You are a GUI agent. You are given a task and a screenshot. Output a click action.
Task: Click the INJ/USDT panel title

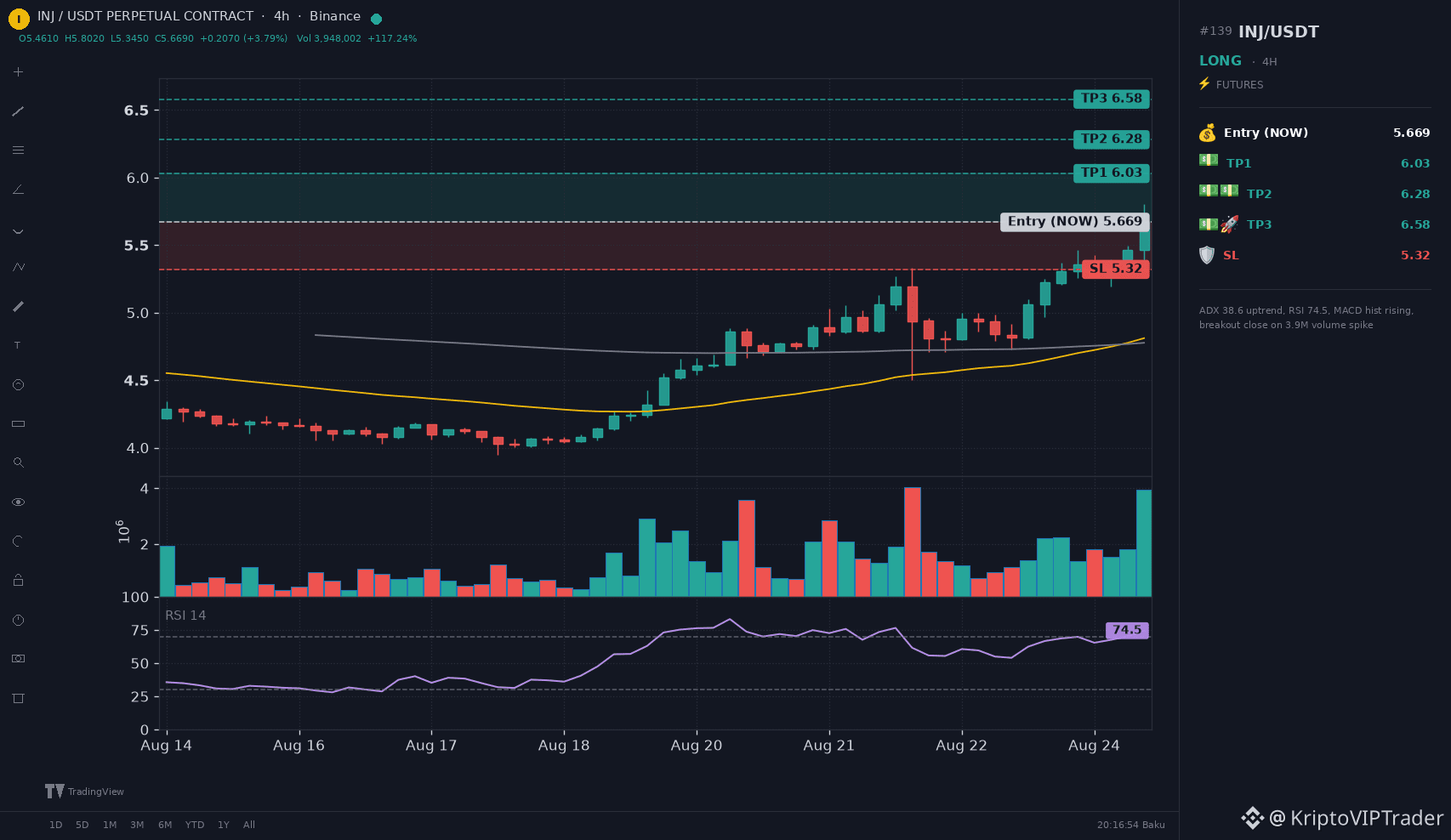[1278, 32]
